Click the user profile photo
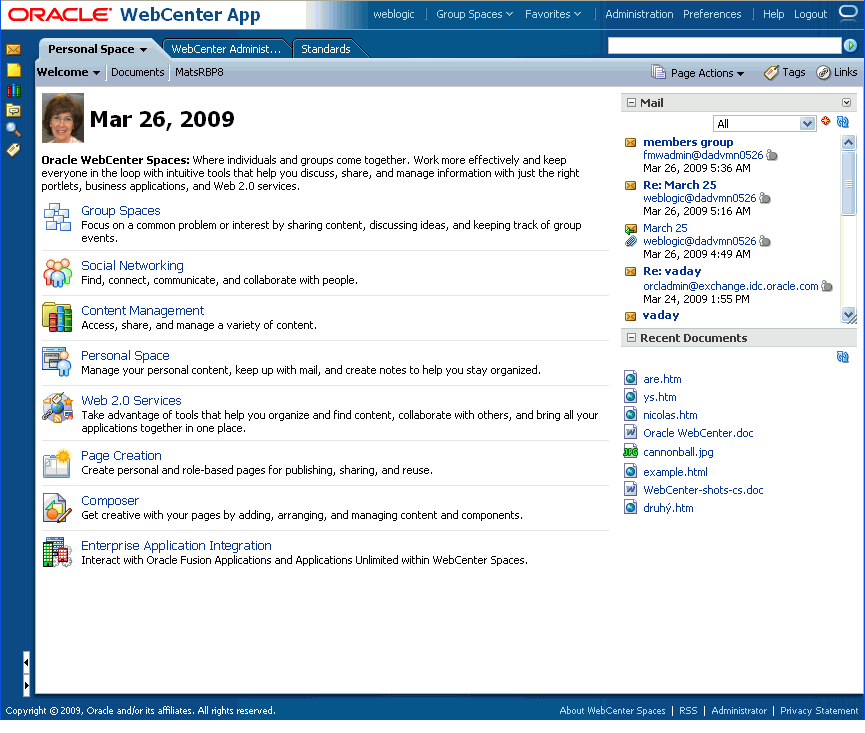This screenshot has width=865, height=733. click(63, 118)
